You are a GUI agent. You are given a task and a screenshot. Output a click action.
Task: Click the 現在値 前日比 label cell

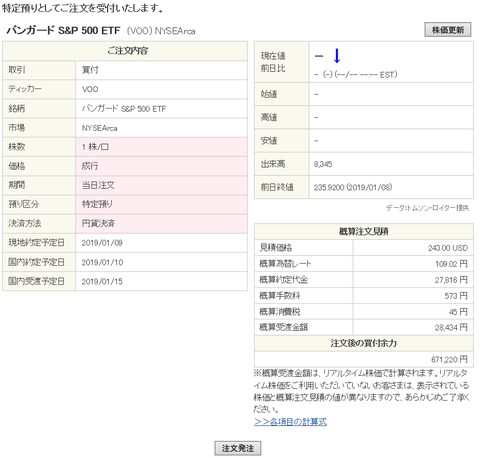pos(282,62)
